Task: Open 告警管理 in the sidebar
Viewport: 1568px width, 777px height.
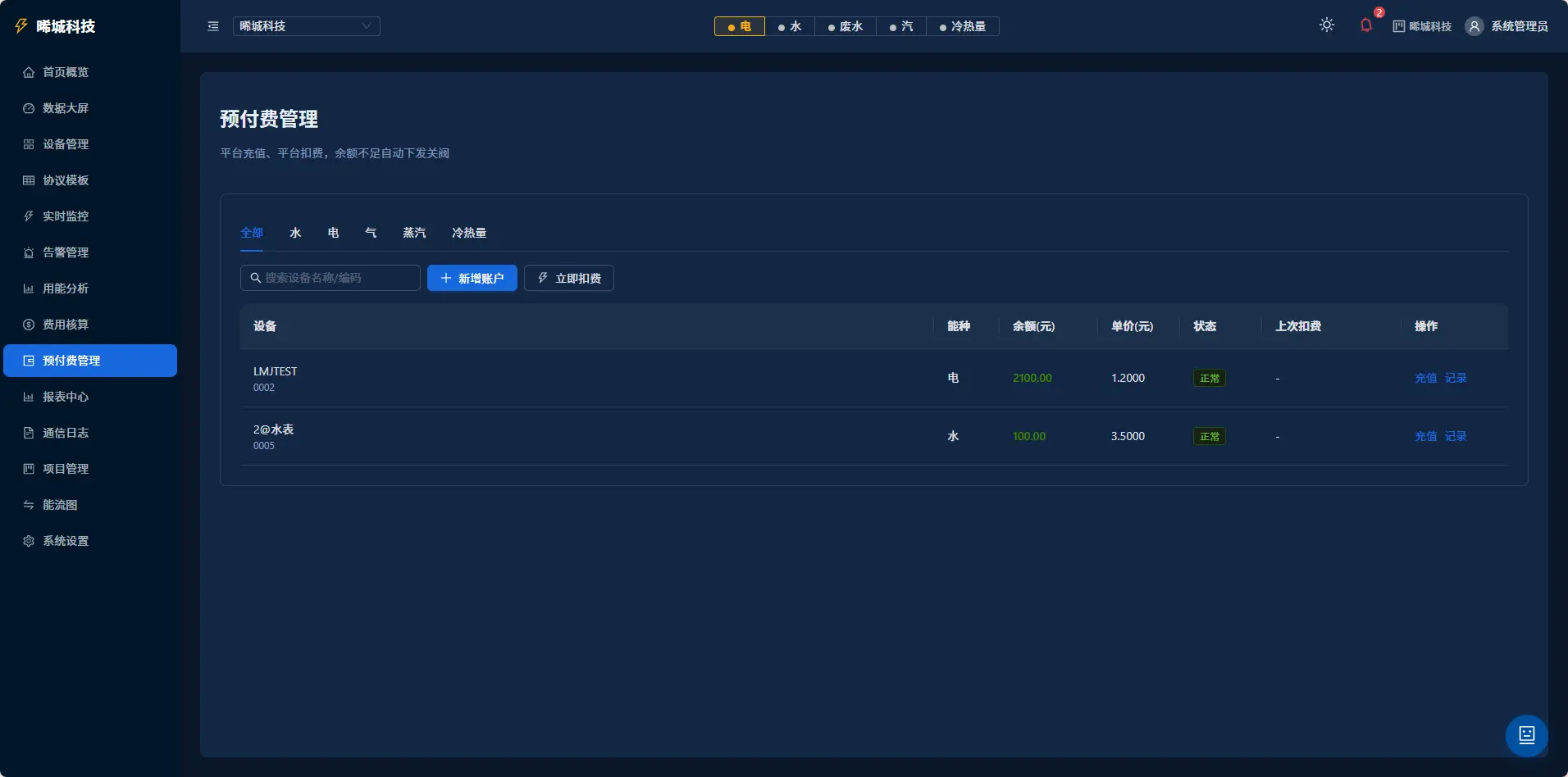Action: tap(90, 252)
